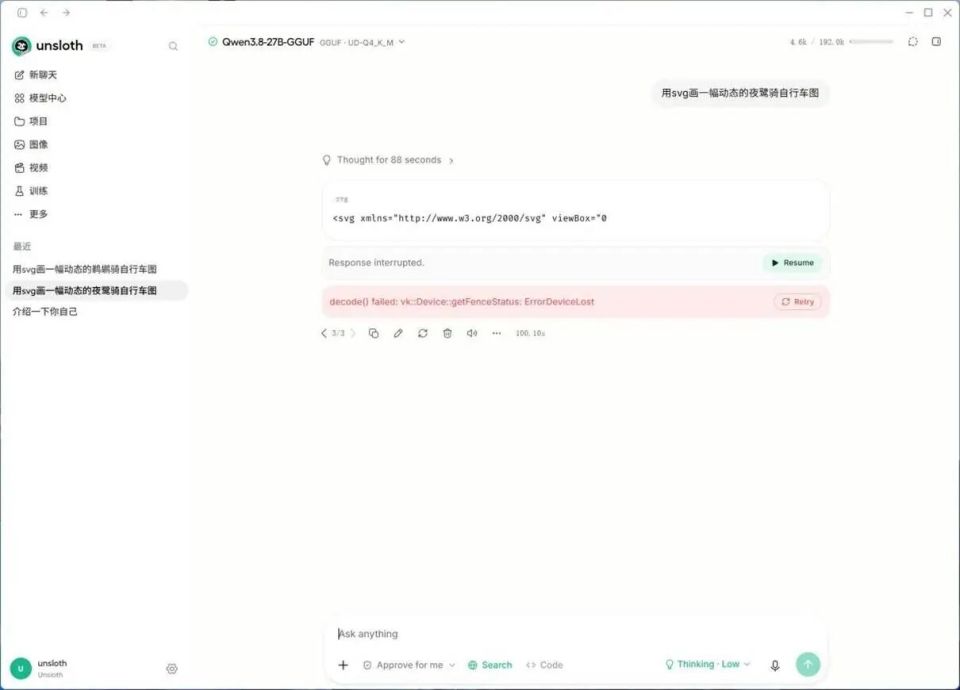This screenshot has height=690, width=960.
Task: Toggle the Search web option
Action: (490, 665)
